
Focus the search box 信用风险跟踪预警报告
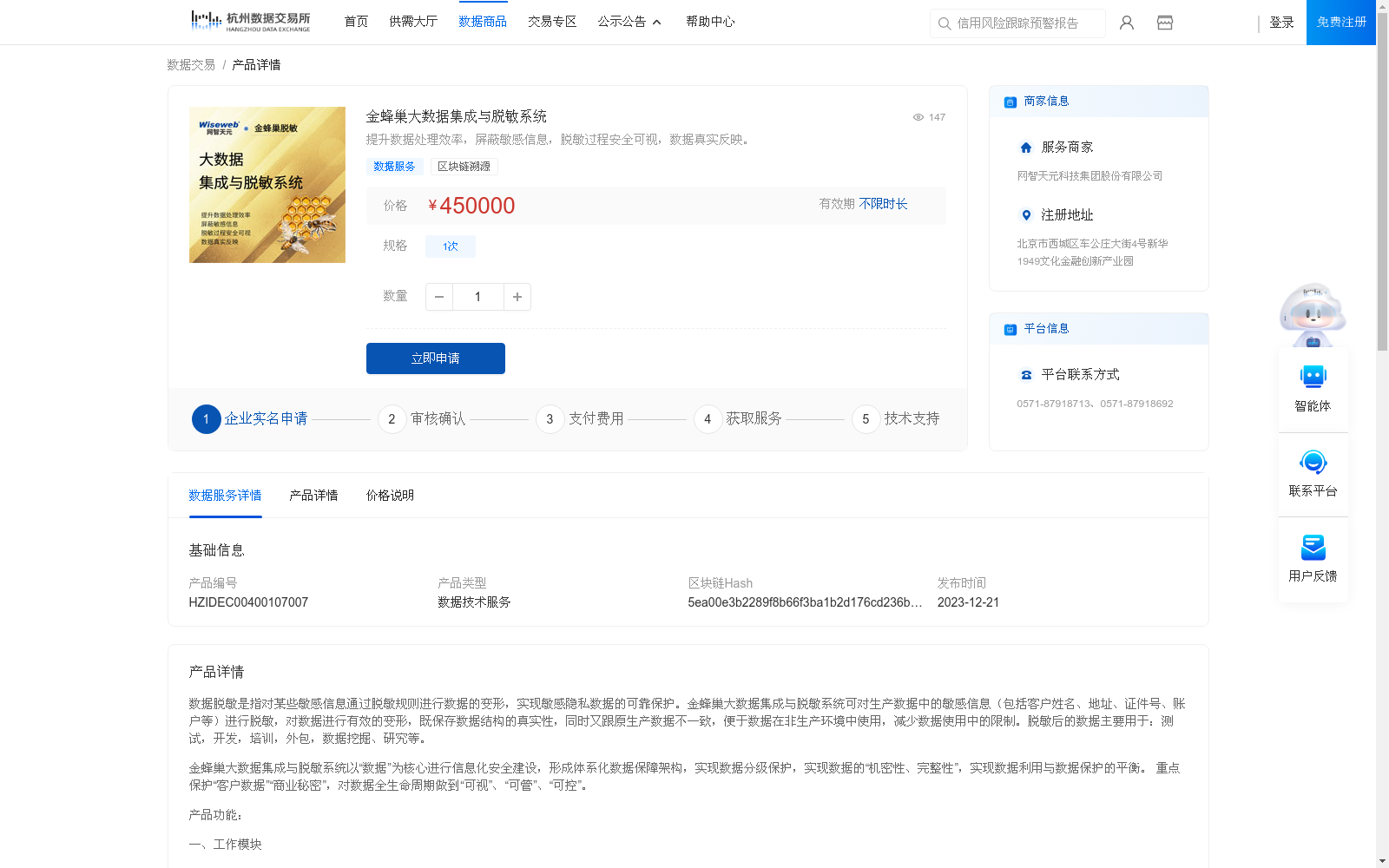tap(1017, 23)
